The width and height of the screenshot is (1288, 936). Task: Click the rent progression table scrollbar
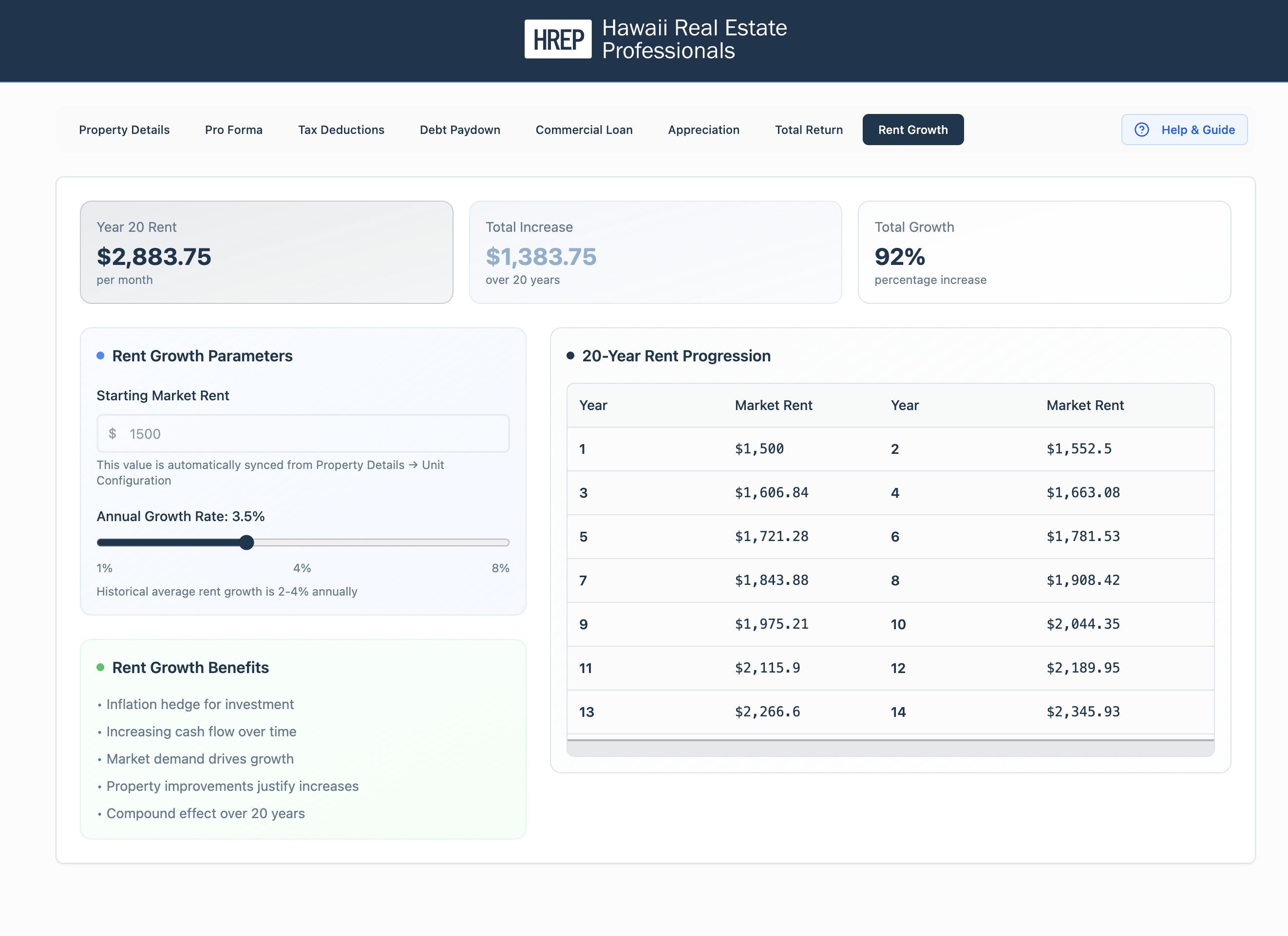click(x=890, y=749)
